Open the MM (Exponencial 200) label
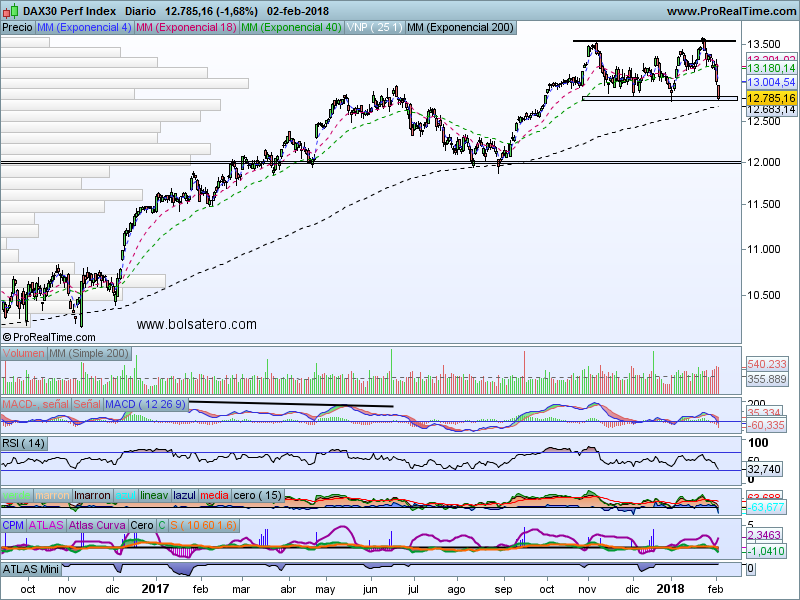 (x=461, y=28)
